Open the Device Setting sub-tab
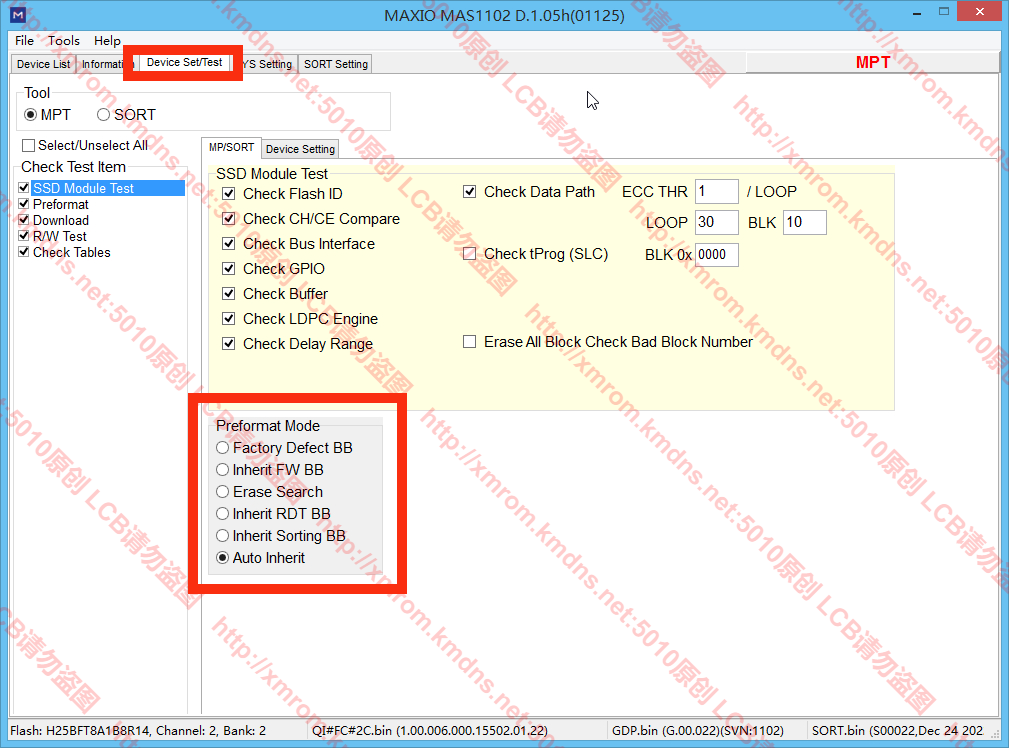 click(x=300, y=149)
